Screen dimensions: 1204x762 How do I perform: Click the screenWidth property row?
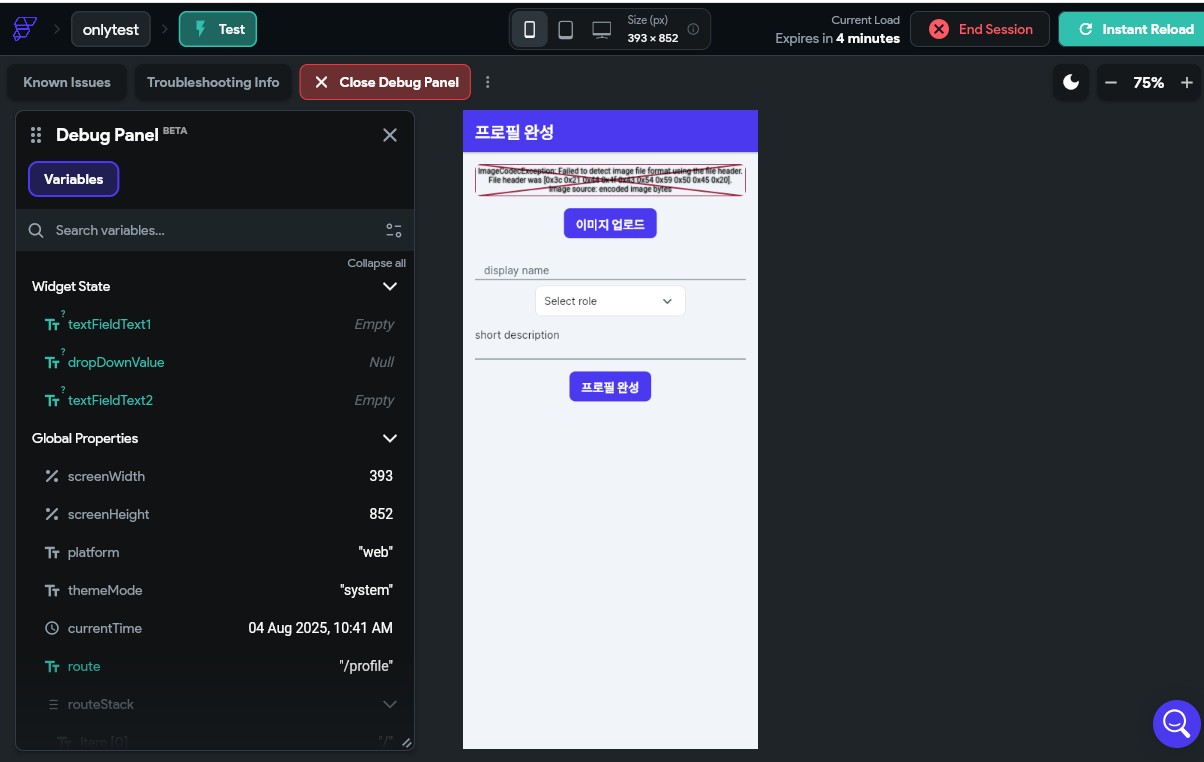tap(215, 476)
